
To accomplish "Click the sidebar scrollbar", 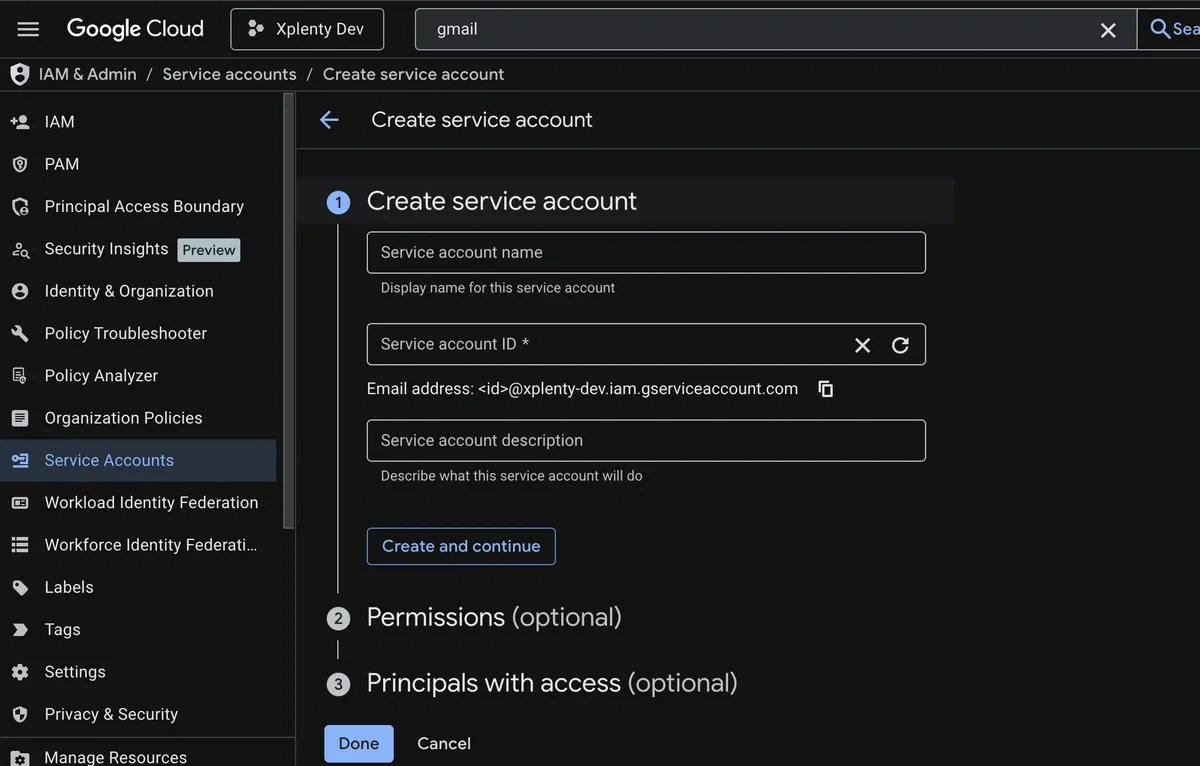I will pyautogui.click(x=289, y=310).
